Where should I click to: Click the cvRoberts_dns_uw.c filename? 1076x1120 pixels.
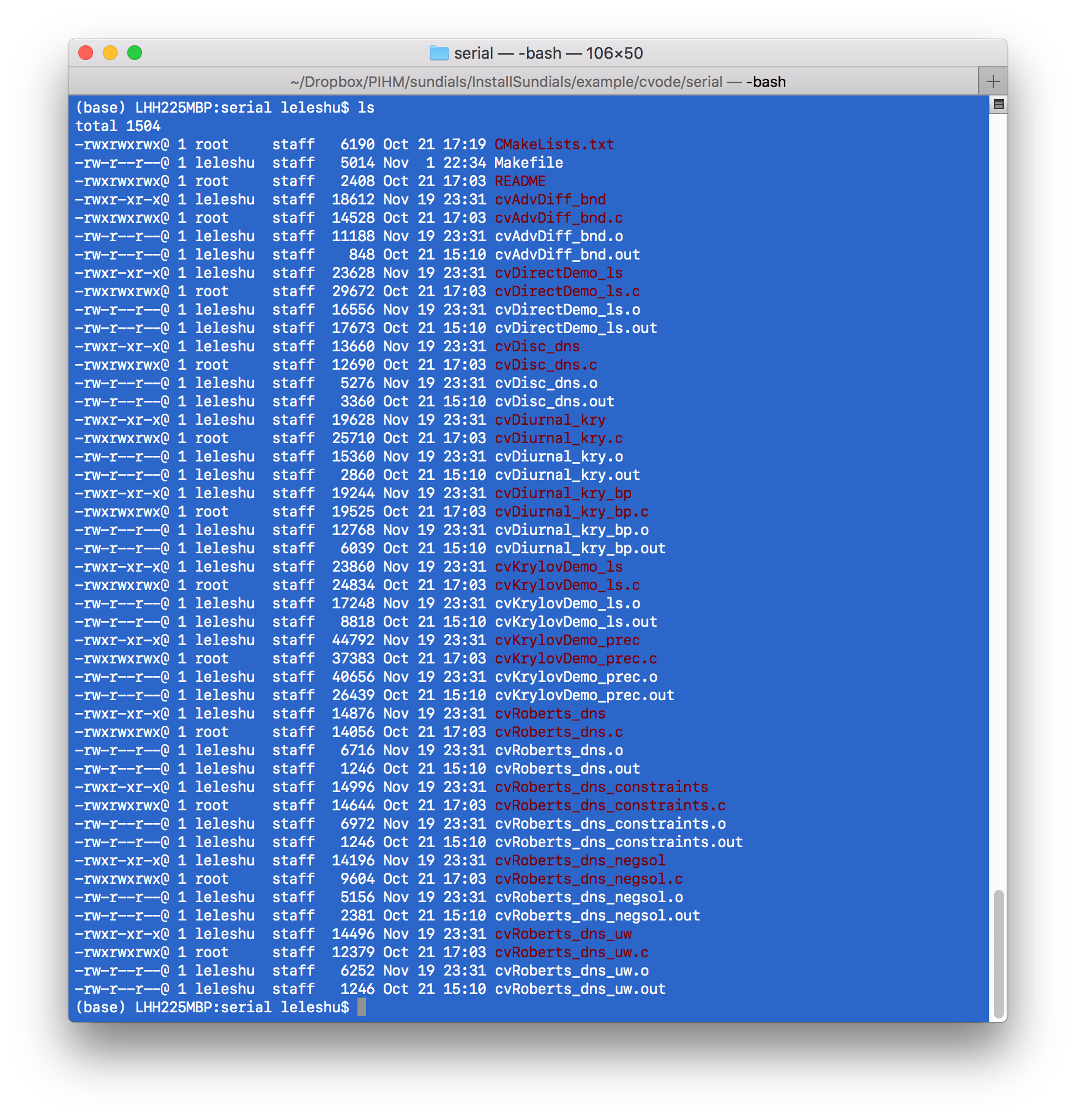pyautogui.click(x=572, y=952)
